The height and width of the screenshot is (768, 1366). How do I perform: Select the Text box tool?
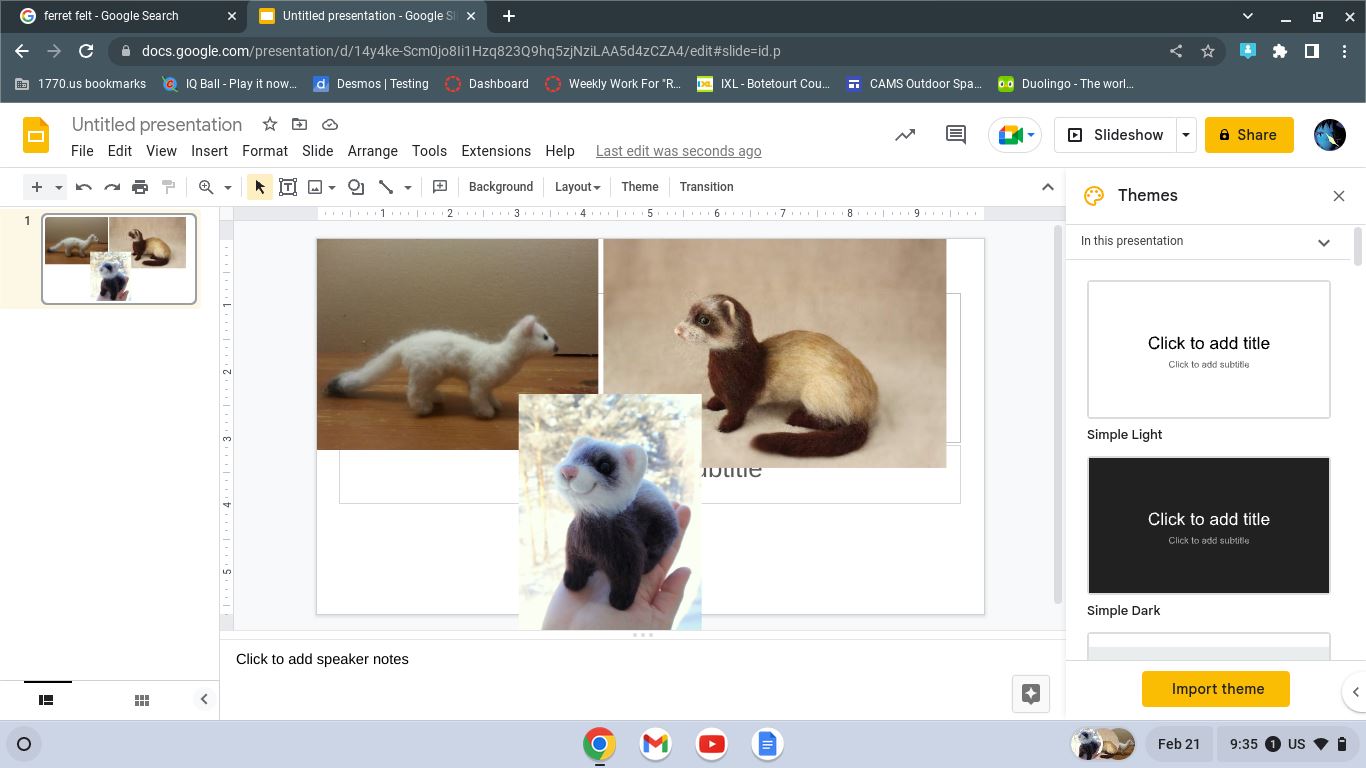pos(288,187)
